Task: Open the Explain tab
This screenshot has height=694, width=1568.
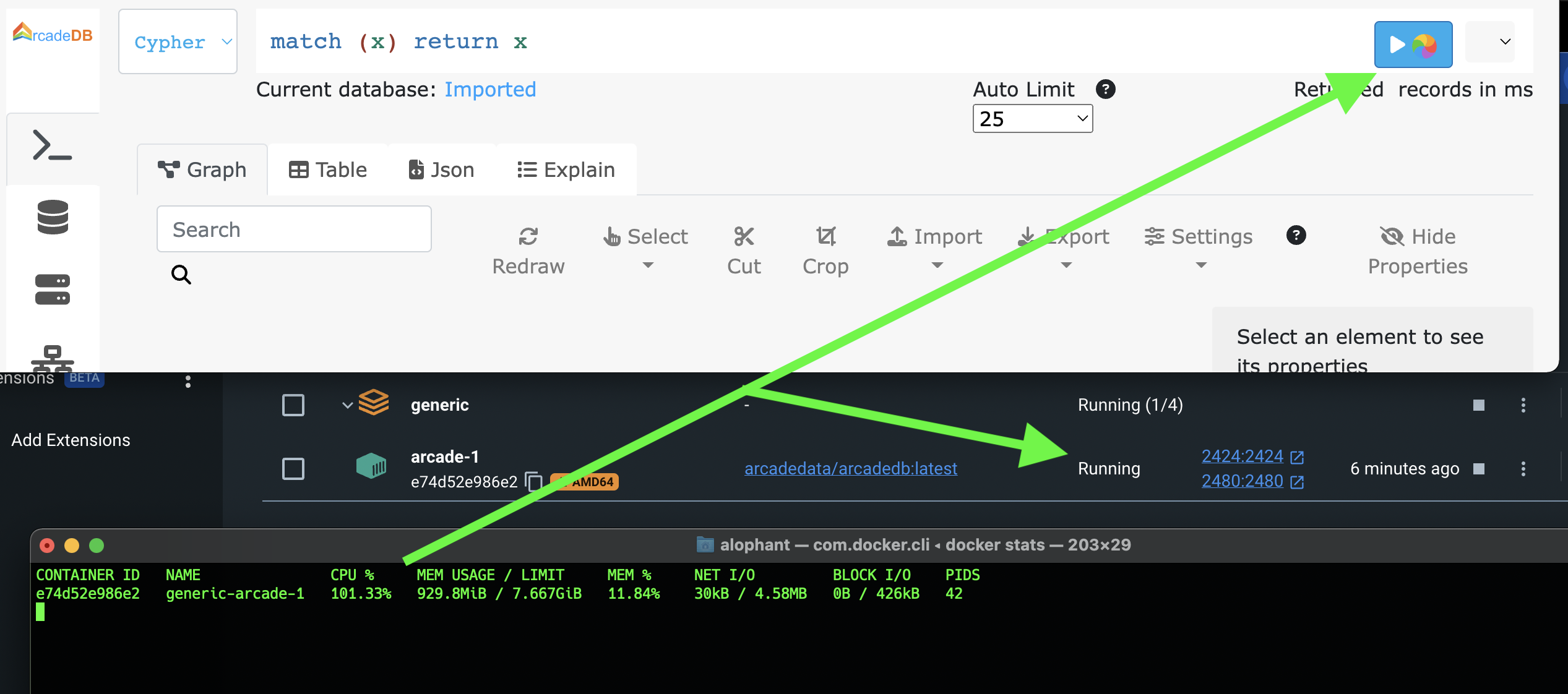Action: [565, 169]
